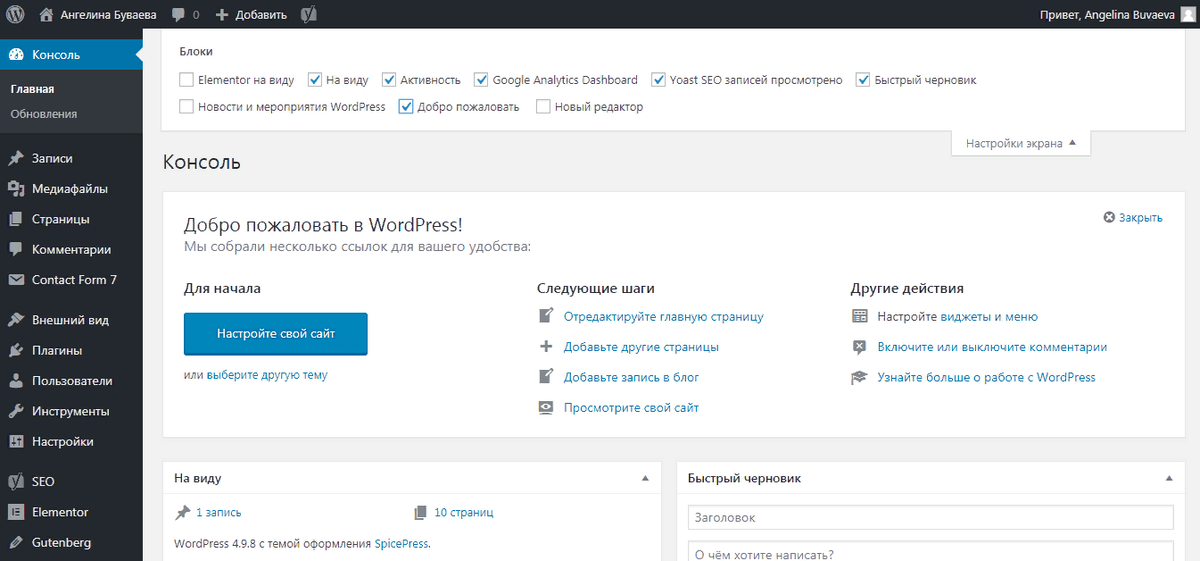
Task: Open Включите или выключите комментарии link
Action: coord(992,347)
